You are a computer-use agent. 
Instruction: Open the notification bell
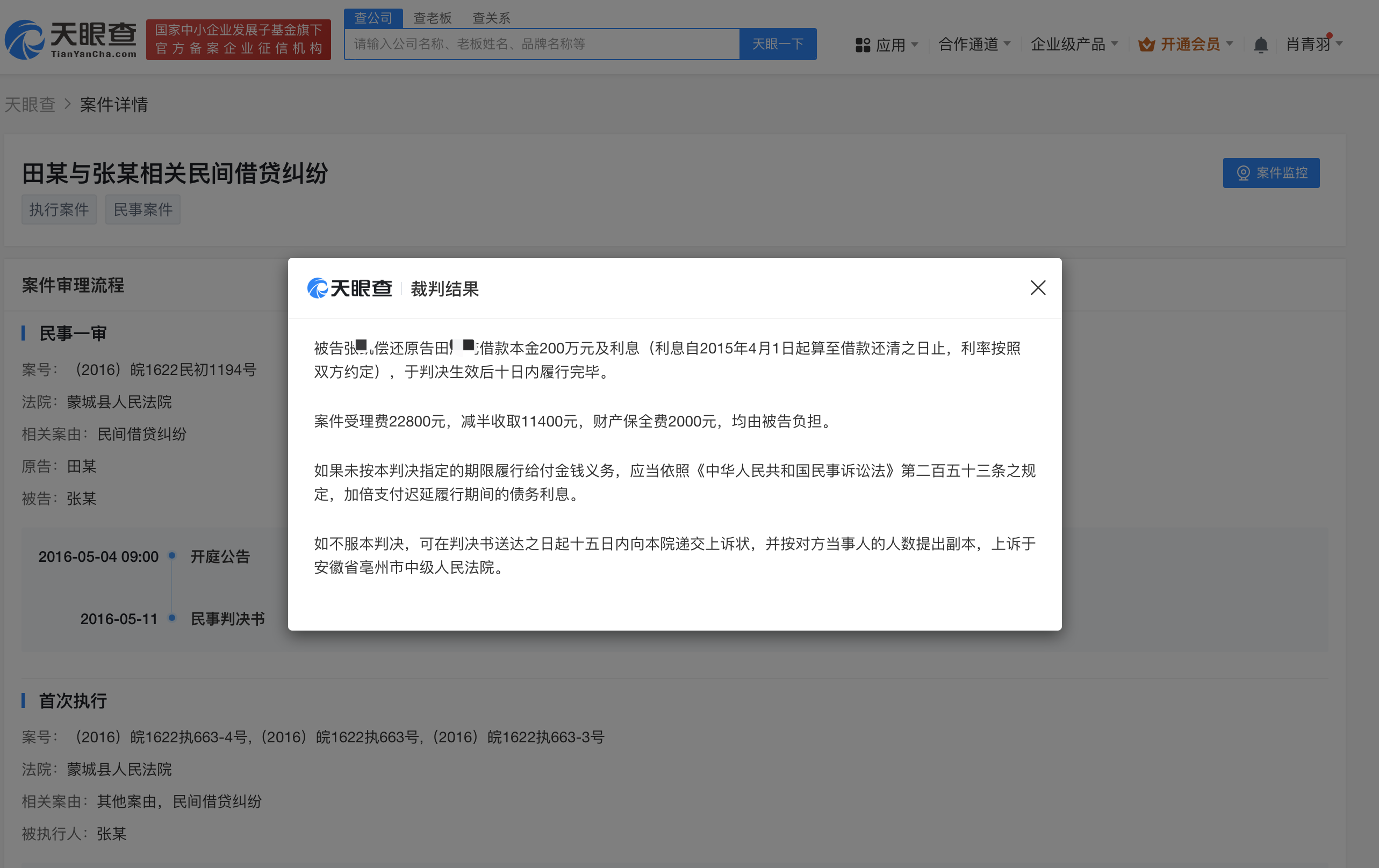[1260, 45]
